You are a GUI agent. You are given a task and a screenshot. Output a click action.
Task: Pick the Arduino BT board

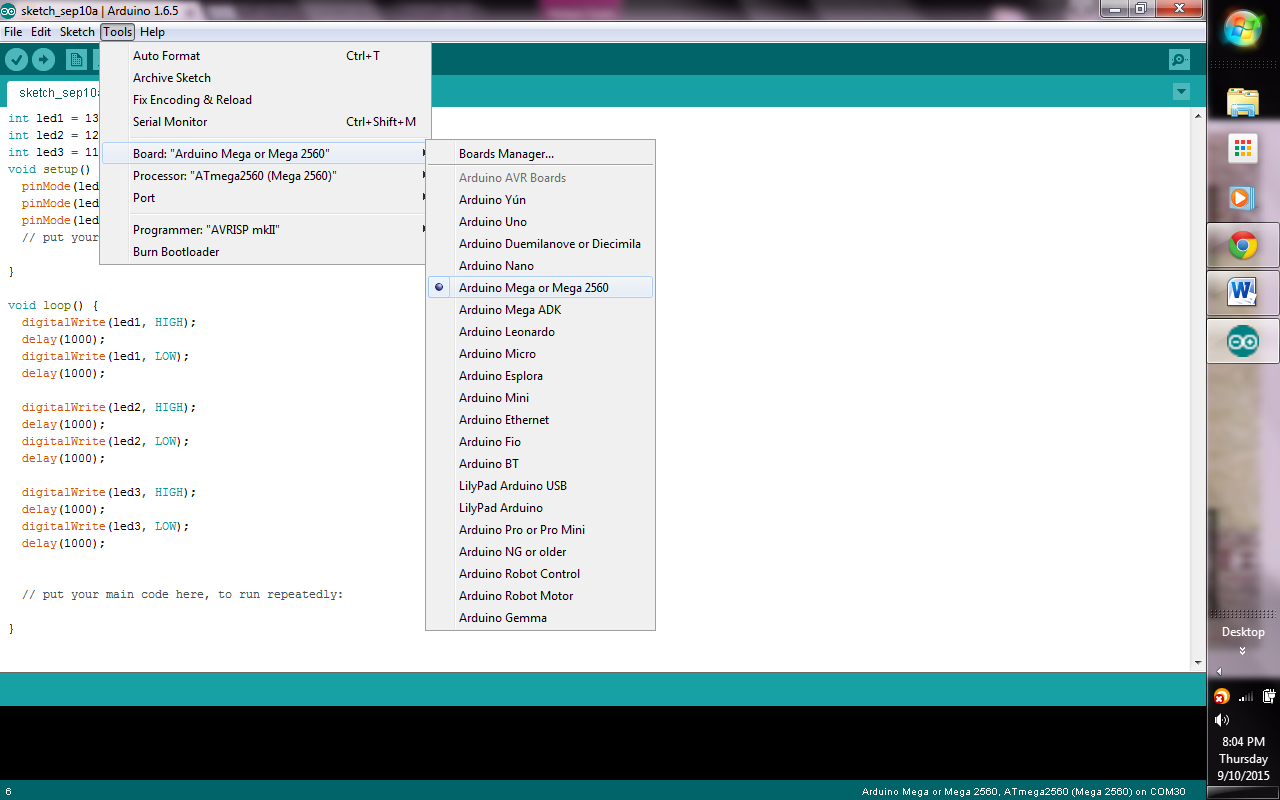540,464
